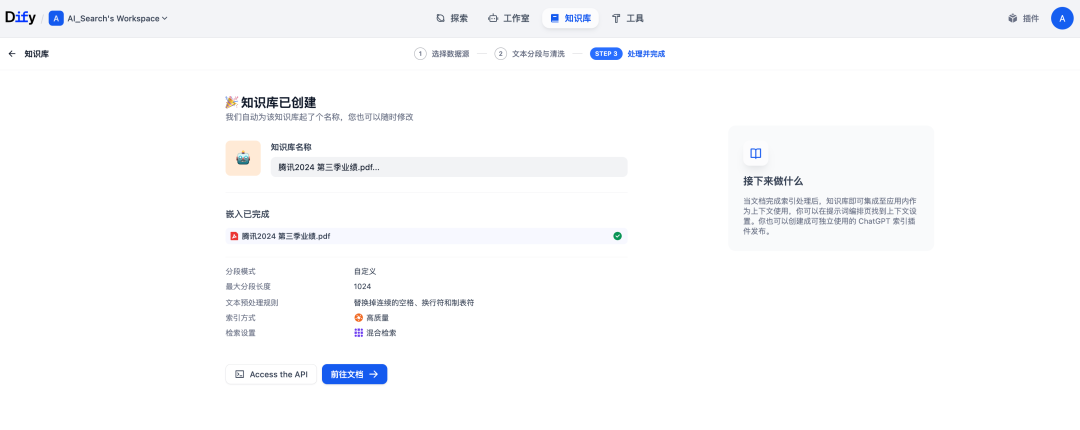Click the back arrow next to 知识库
Image resolution: width=1080 pixels, height=430 pixels.
12,54
